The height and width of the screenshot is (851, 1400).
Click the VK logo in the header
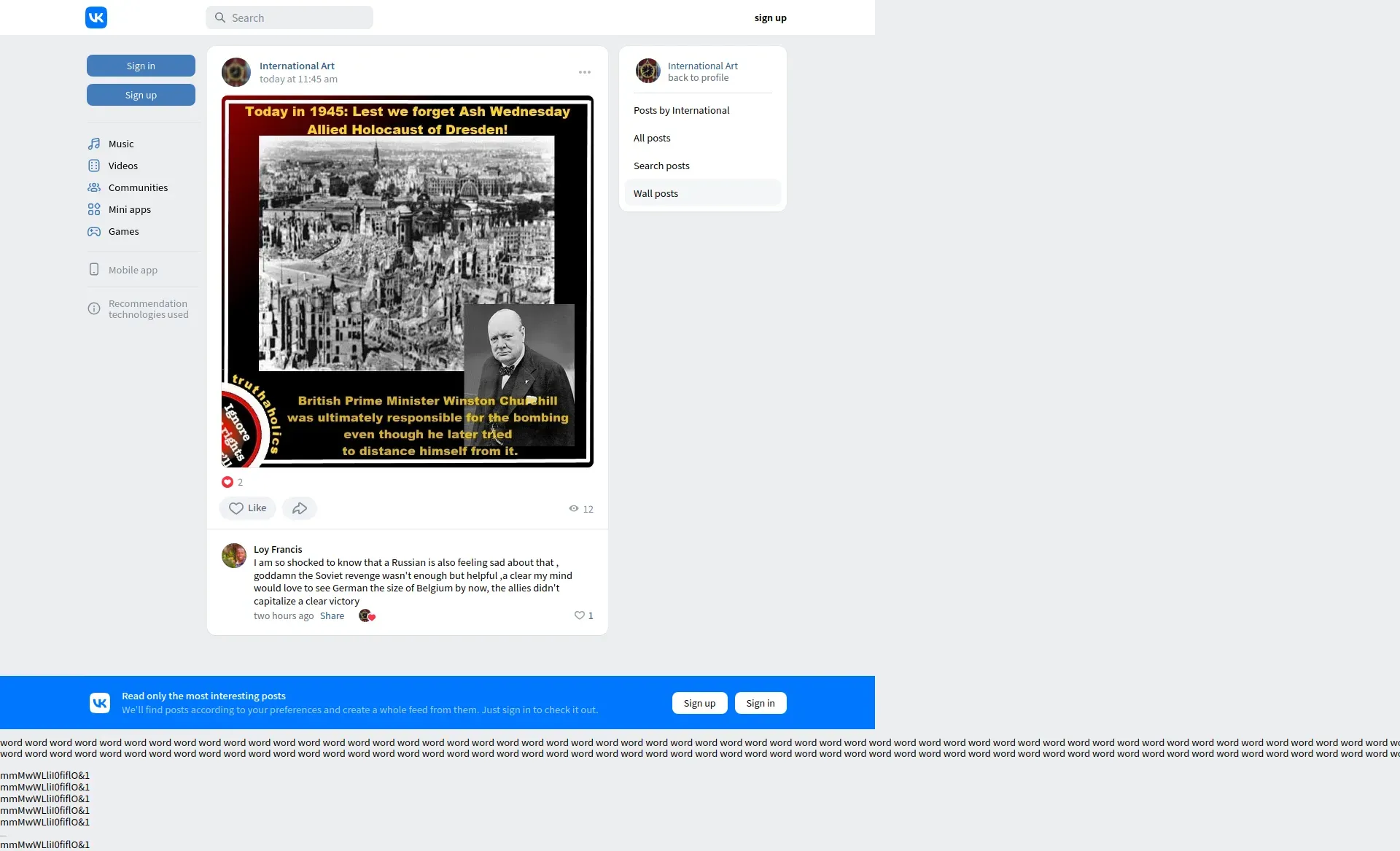pos(96,18)
